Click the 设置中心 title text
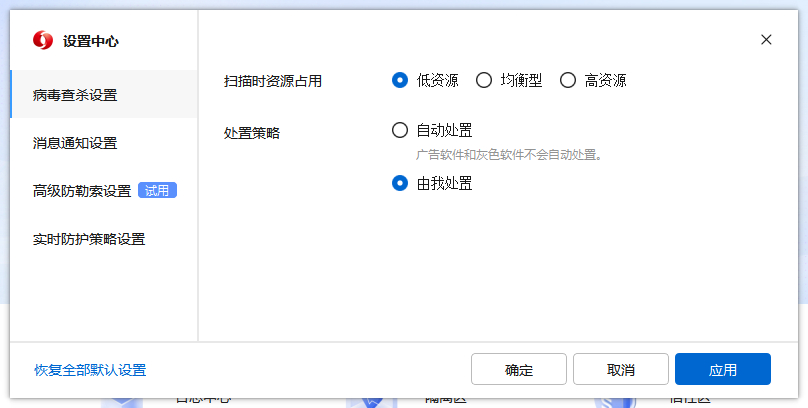The height and width of the screenshot is (408, 808). [91, 41]
